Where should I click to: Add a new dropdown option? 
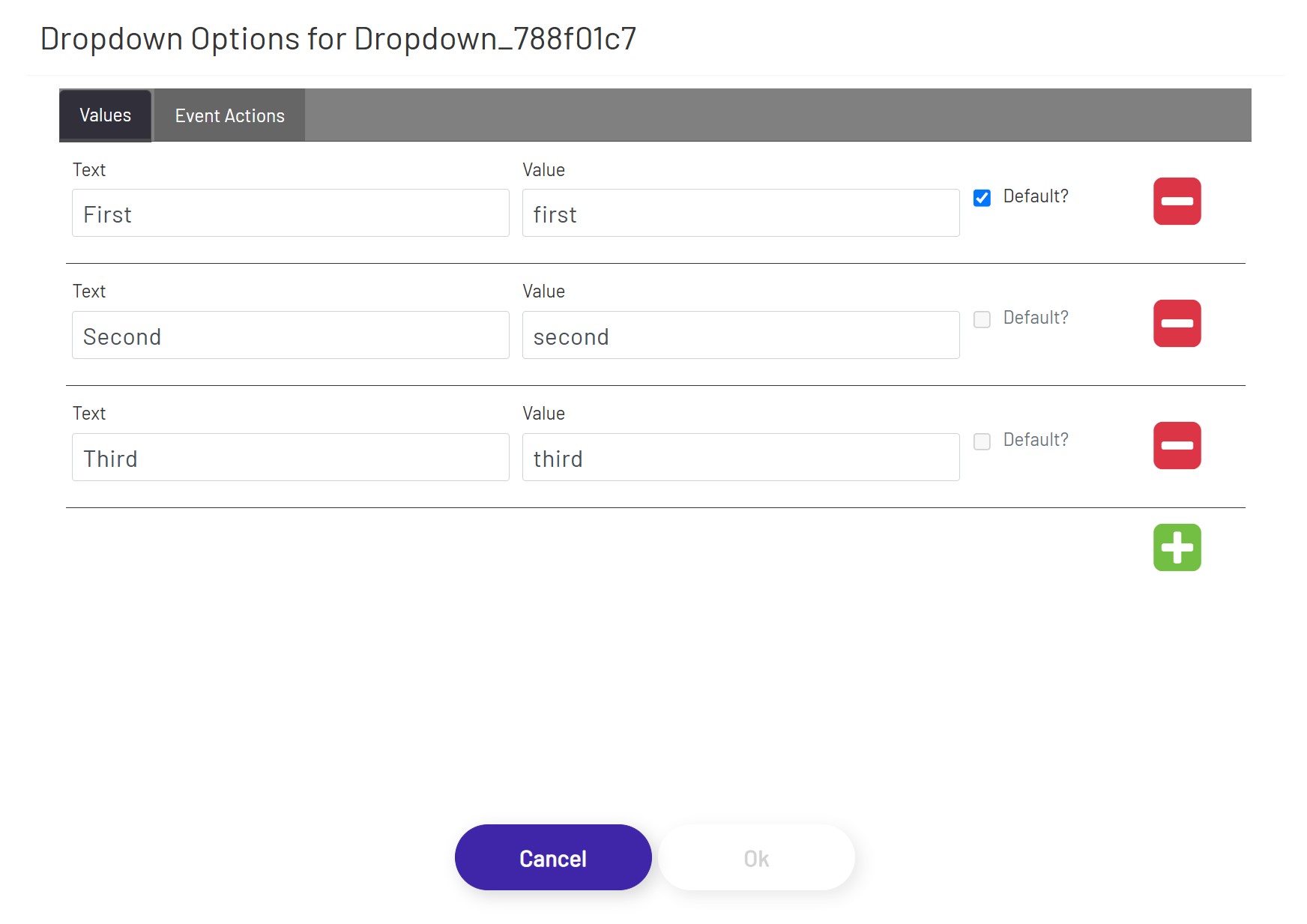coord(1177,547)
